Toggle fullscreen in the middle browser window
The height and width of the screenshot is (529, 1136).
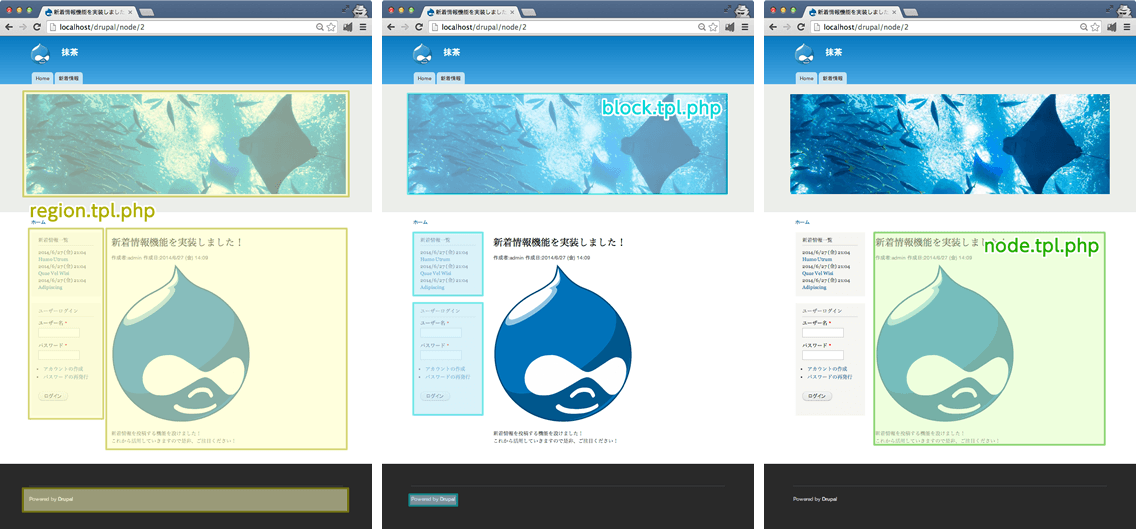(x=728, y=7)
